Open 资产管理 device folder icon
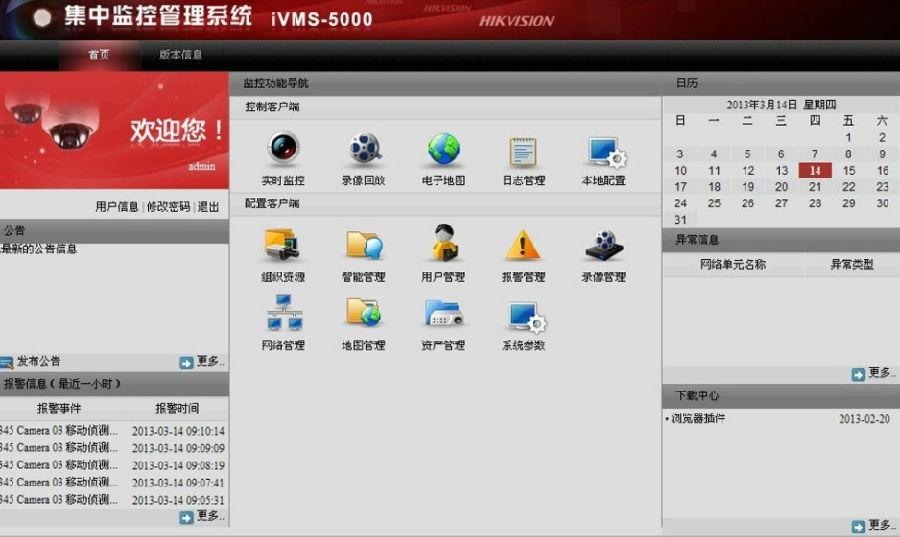This screenshot has height=537, width=900. point(444,313)
